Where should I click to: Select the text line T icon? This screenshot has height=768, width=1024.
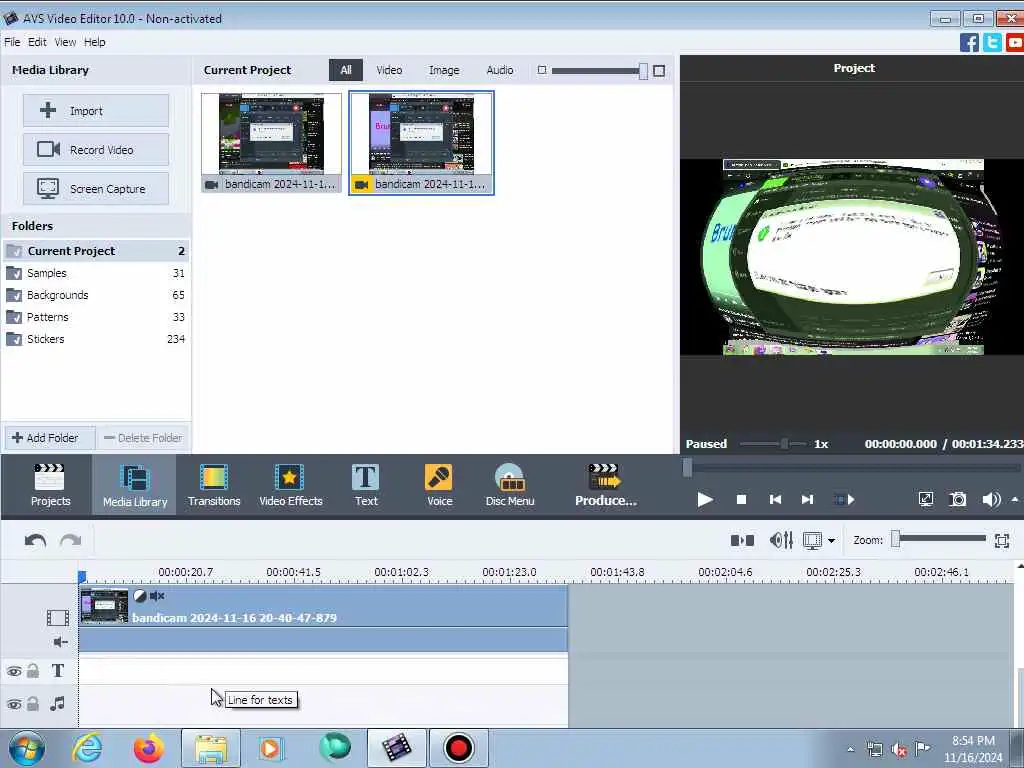coord(57,671)
